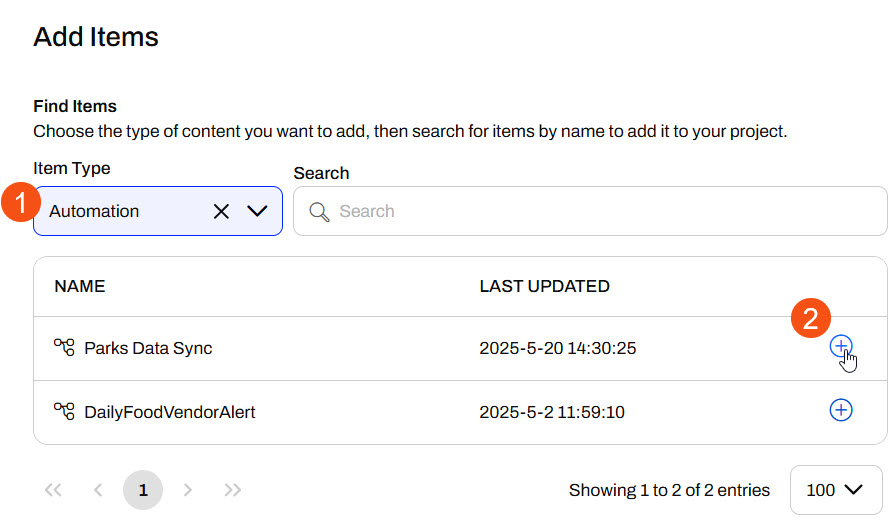Click the search magnifier icon
The width and height of the screenshot is (896, 529).
point(319,212)
